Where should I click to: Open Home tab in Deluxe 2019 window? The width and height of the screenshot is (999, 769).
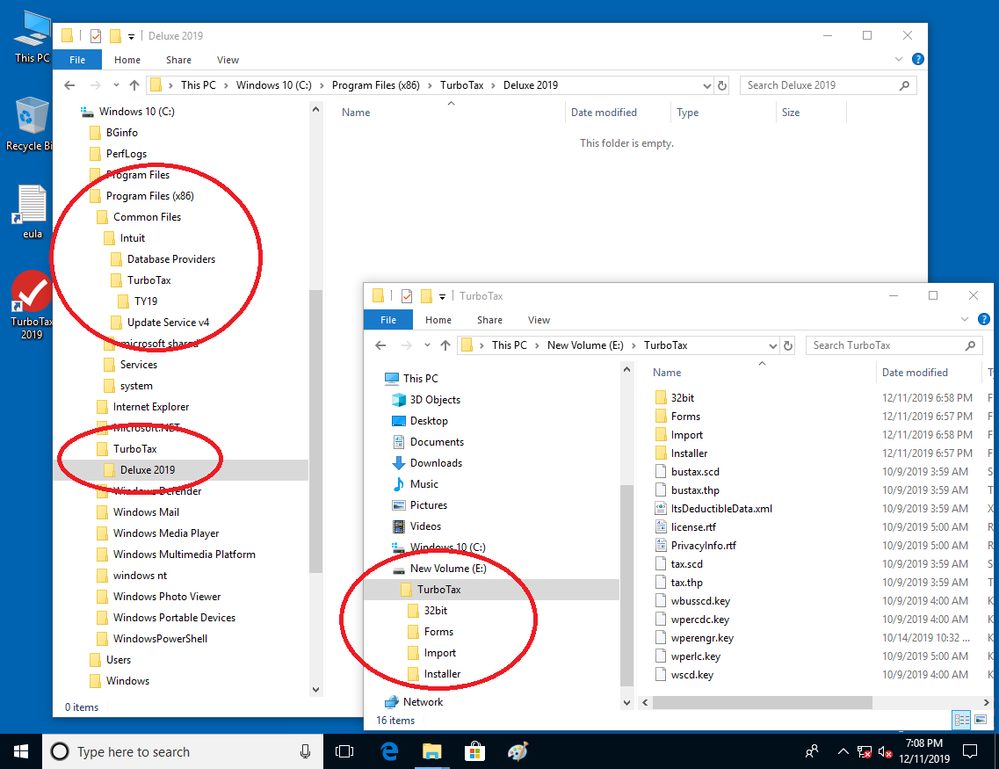click(x=127, y=60)
